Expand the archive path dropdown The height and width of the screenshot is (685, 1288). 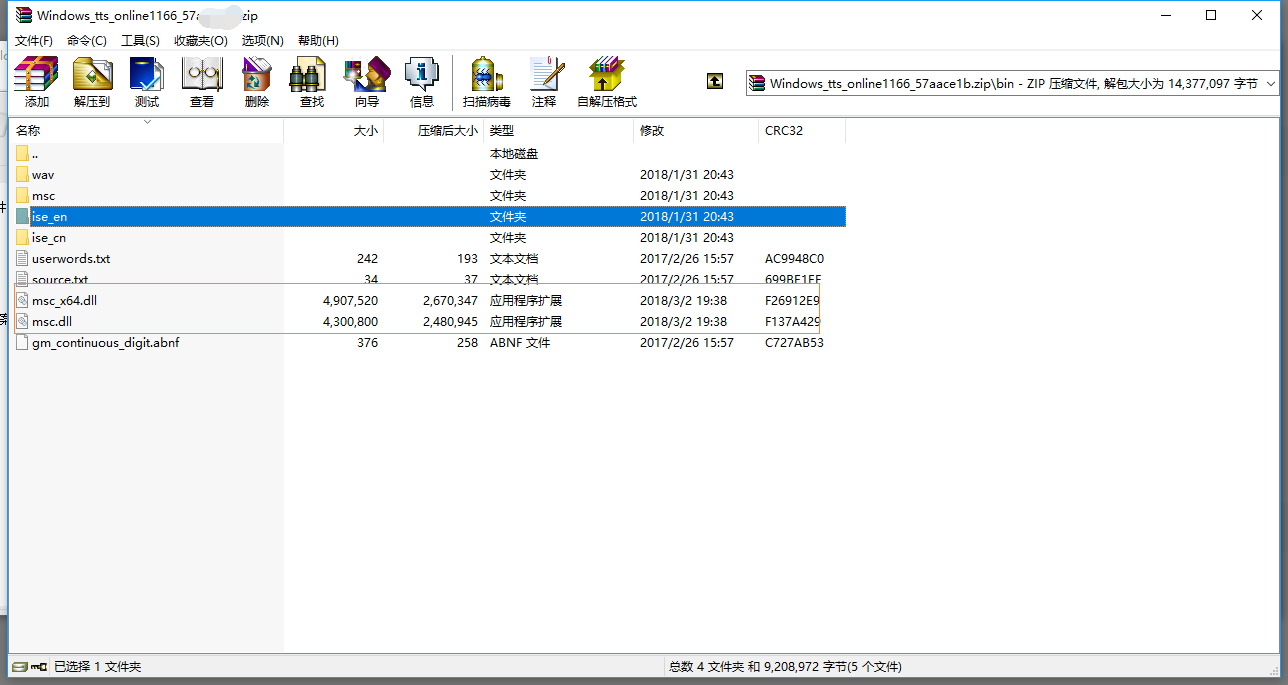pyautogui.click(x=1271, y=84)
